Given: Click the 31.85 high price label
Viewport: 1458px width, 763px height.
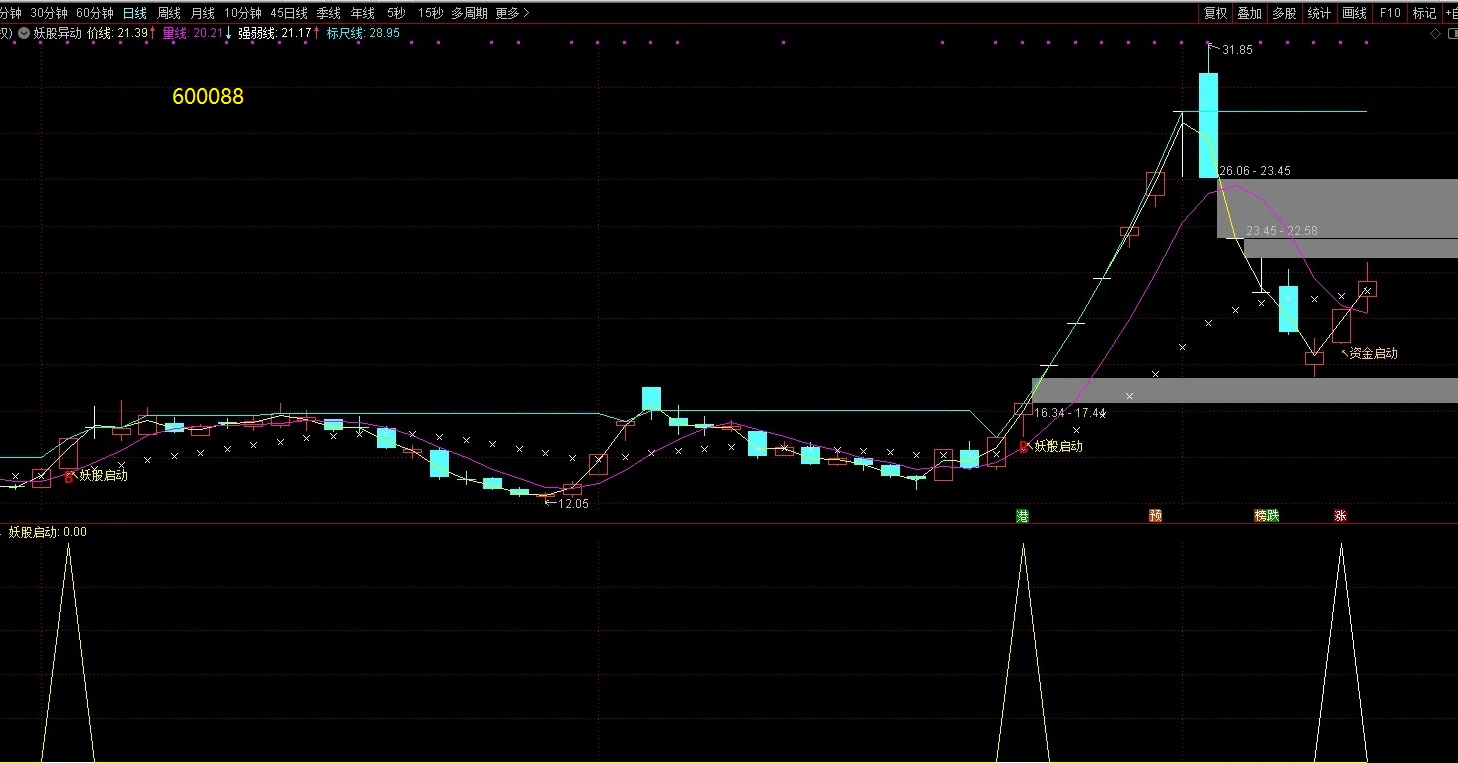Looking at the screenshot, I should [x=1237, y=50].
